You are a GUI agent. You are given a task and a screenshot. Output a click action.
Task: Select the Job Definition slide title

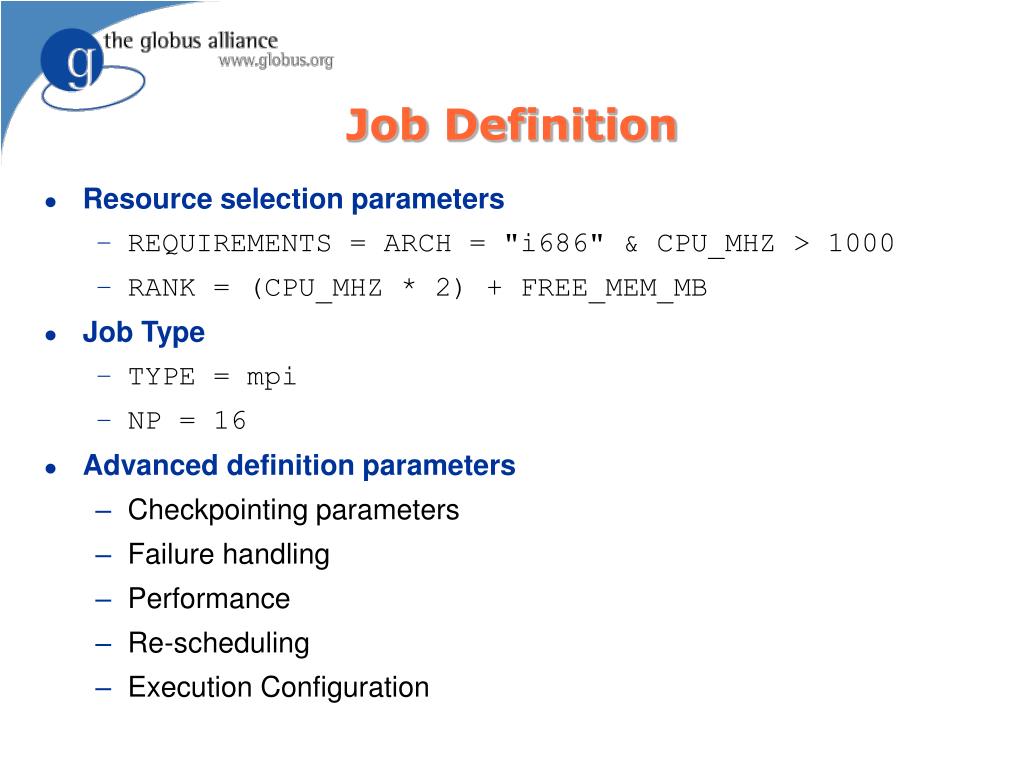pos(511,126)
